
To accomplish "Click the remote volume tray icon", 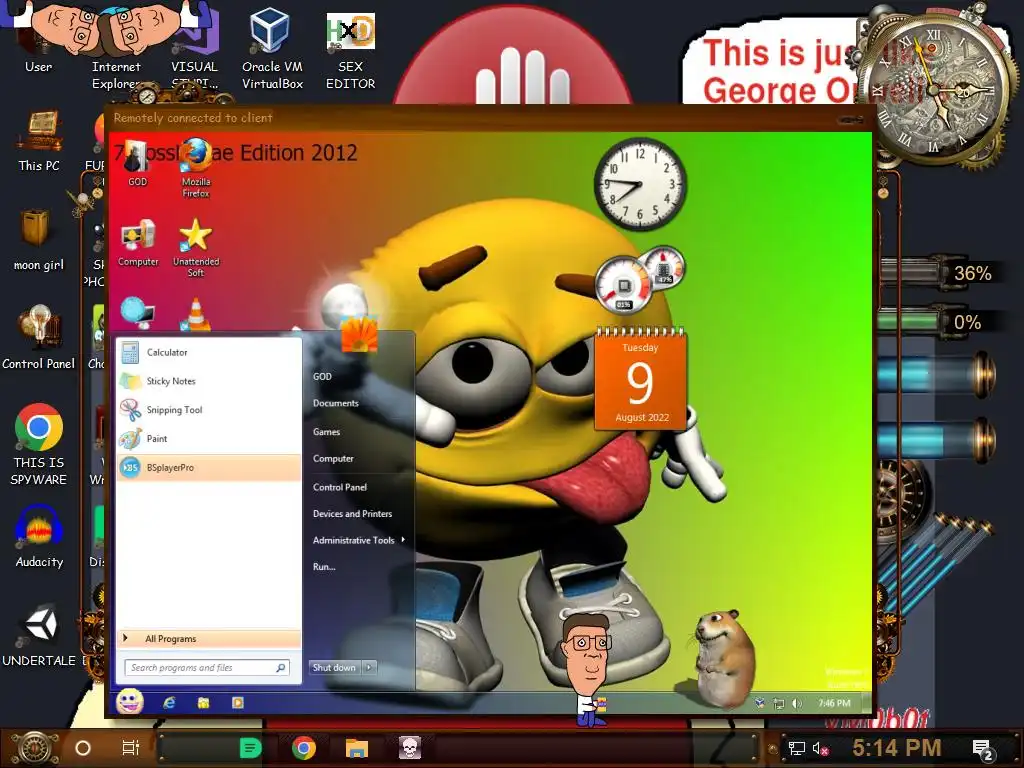I will click(797, 703).
